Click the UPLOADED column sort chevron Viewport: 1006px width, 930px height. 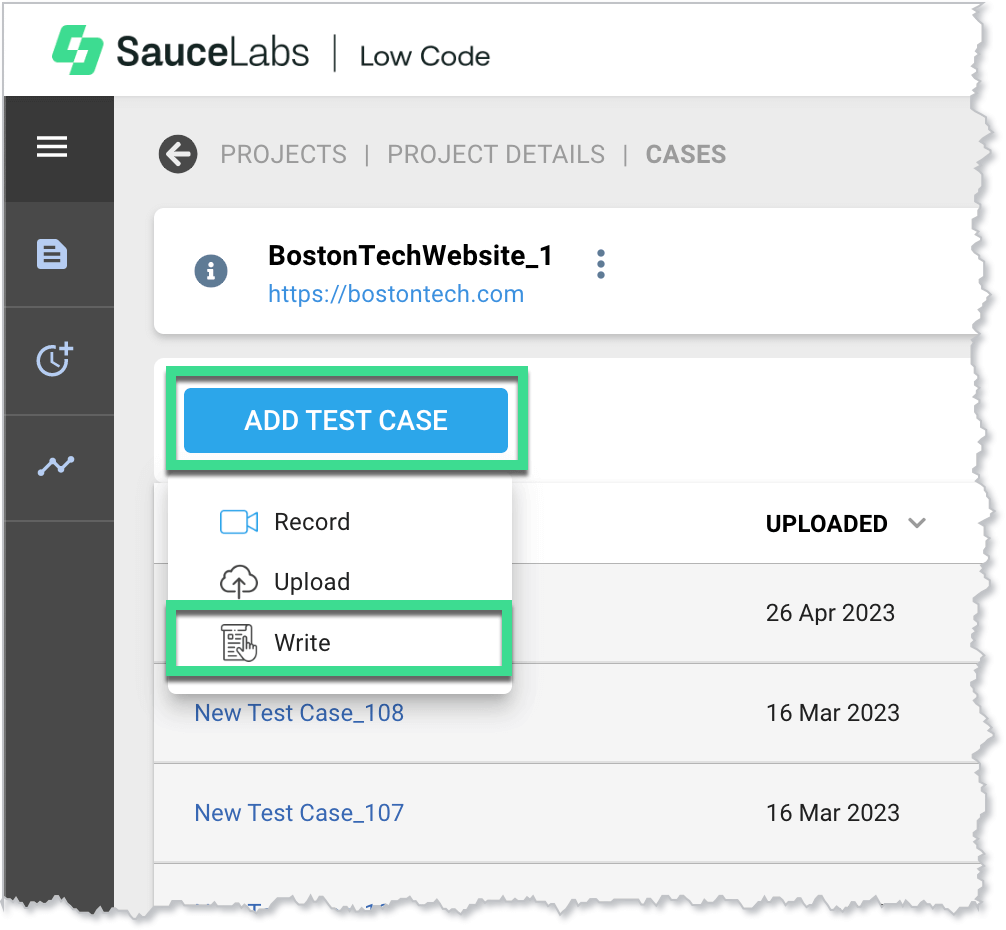tap(917, 523)
